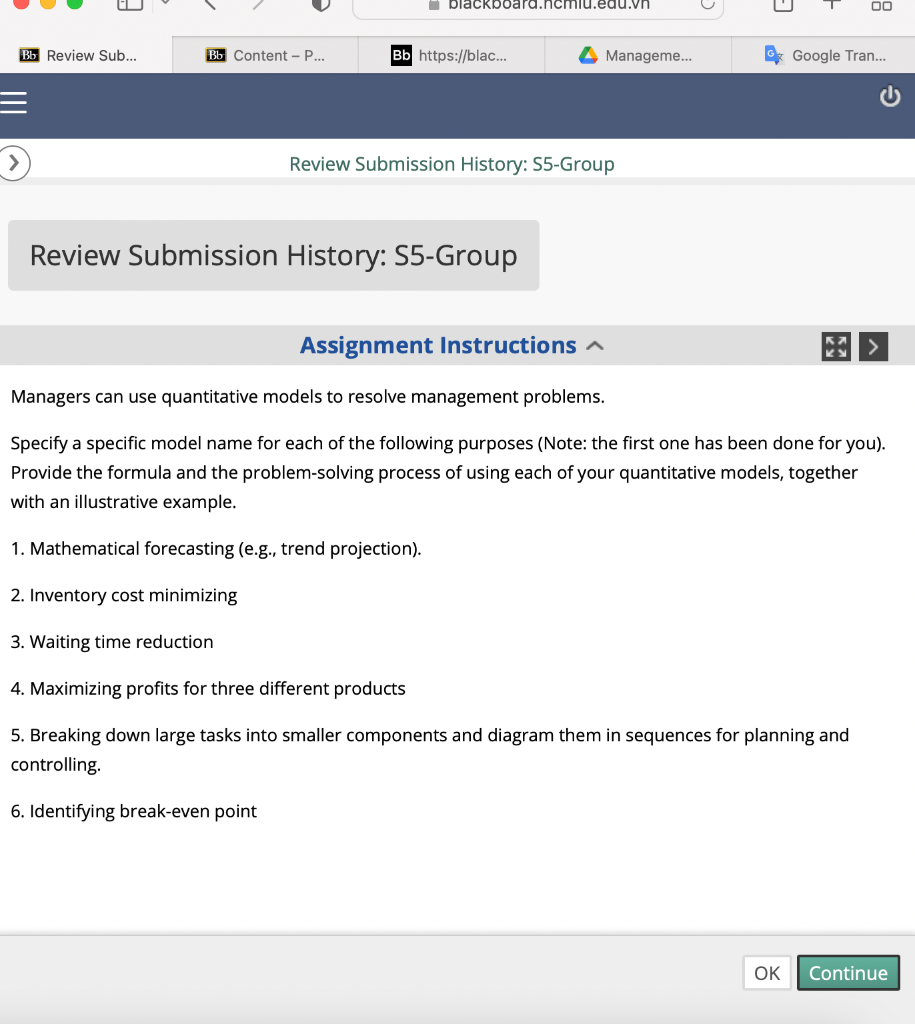This screenshot has width=915, height=1024.
Task: Open the sidebar dropdown chevron
Action: coord(165,4)
